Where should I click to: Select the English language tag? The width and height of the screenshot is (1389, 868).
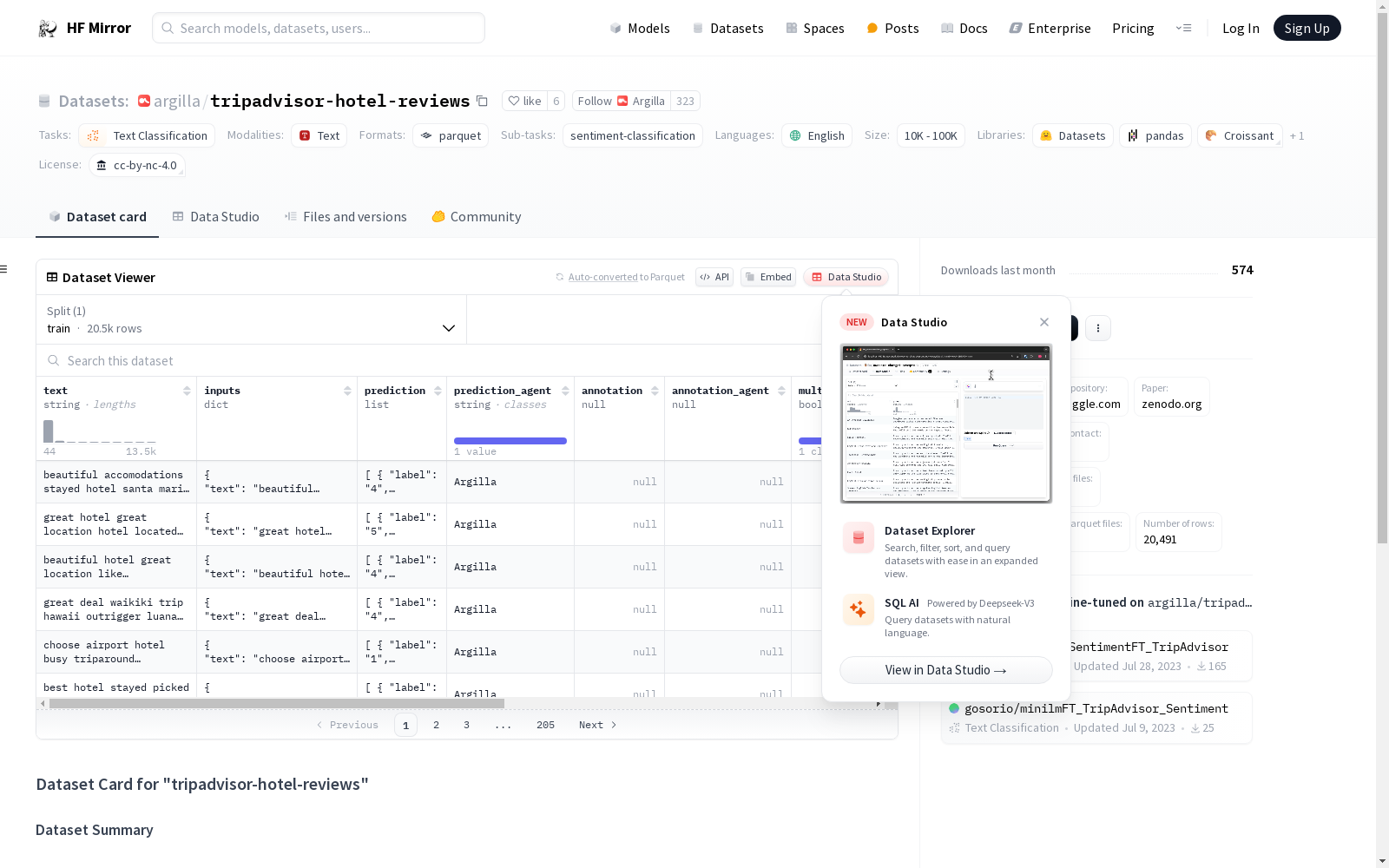click(817, 136)
